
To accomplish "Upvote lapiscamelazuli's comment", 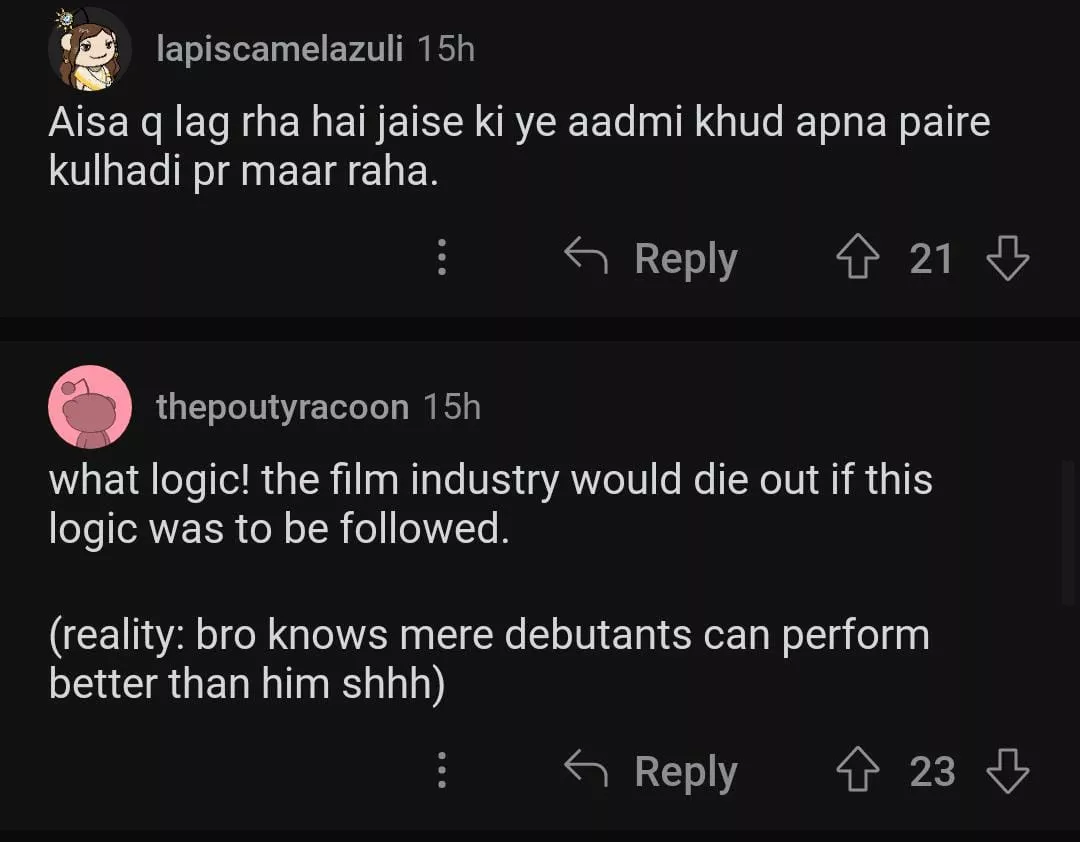I will [x=858, y=259].
